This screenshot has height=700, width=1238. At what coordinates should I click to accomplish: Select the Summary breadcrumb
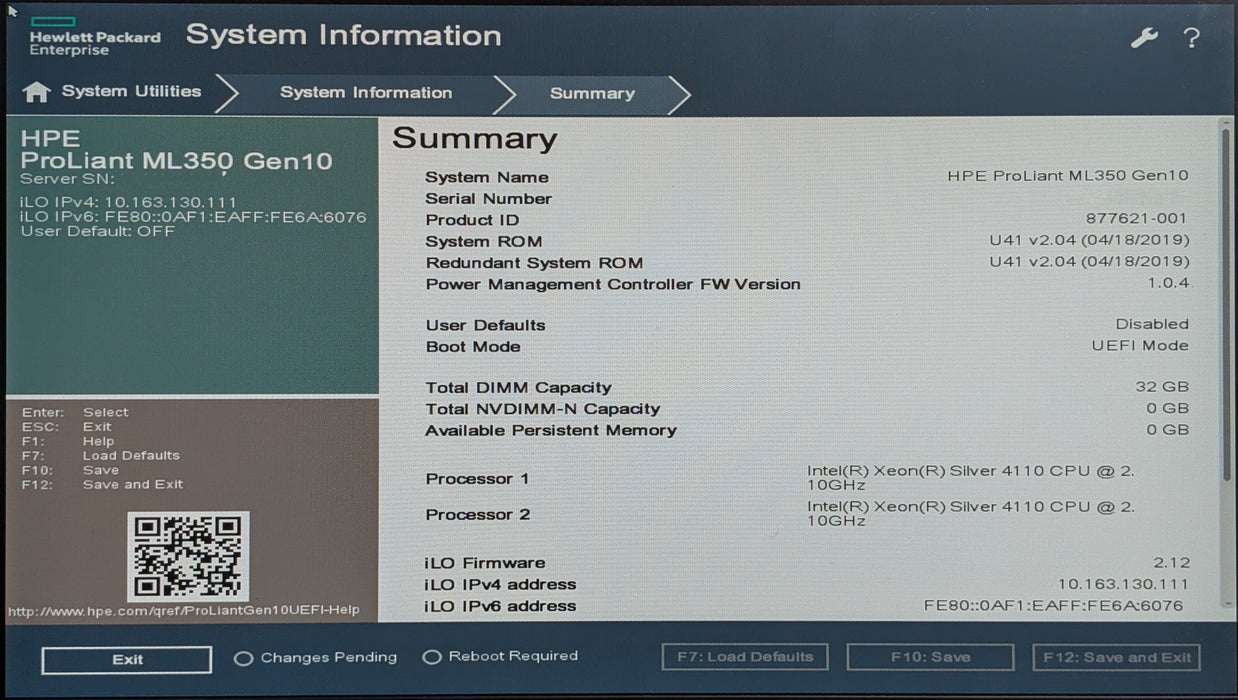(x=592, y=93)
